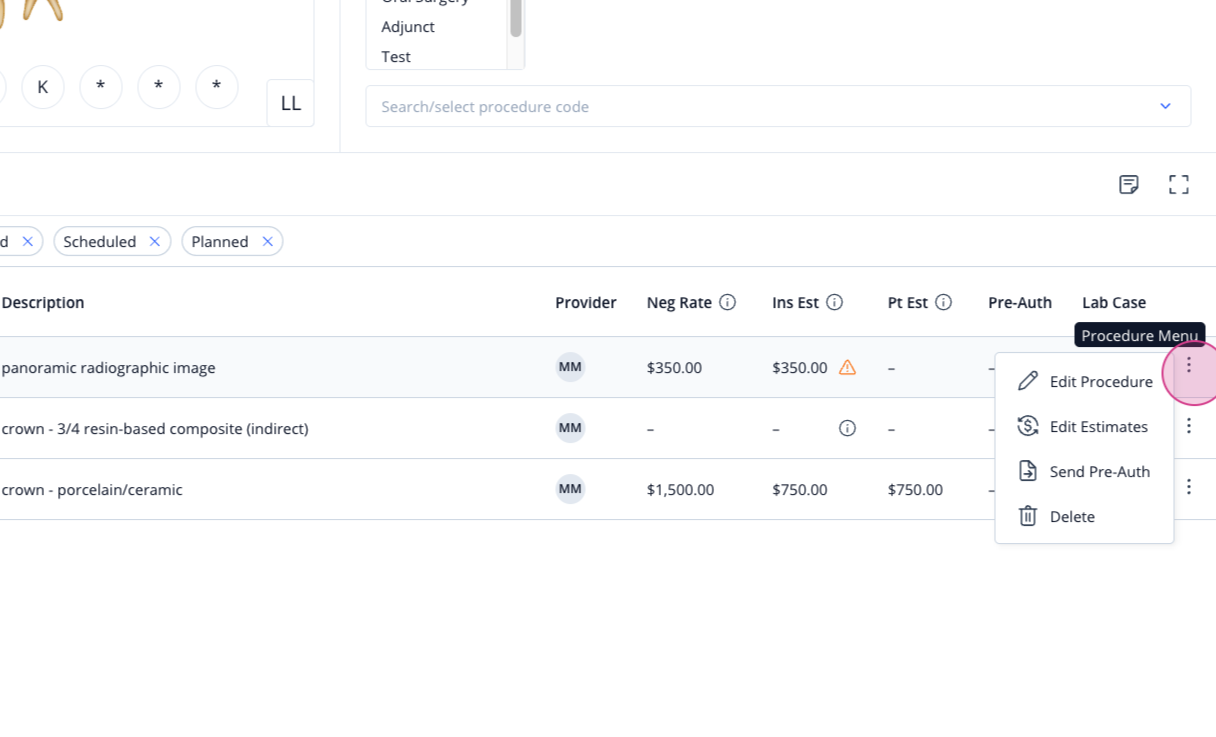Select Test in the category list
The width and height of the screenshot is (1216, 737).
coord(396,56)
